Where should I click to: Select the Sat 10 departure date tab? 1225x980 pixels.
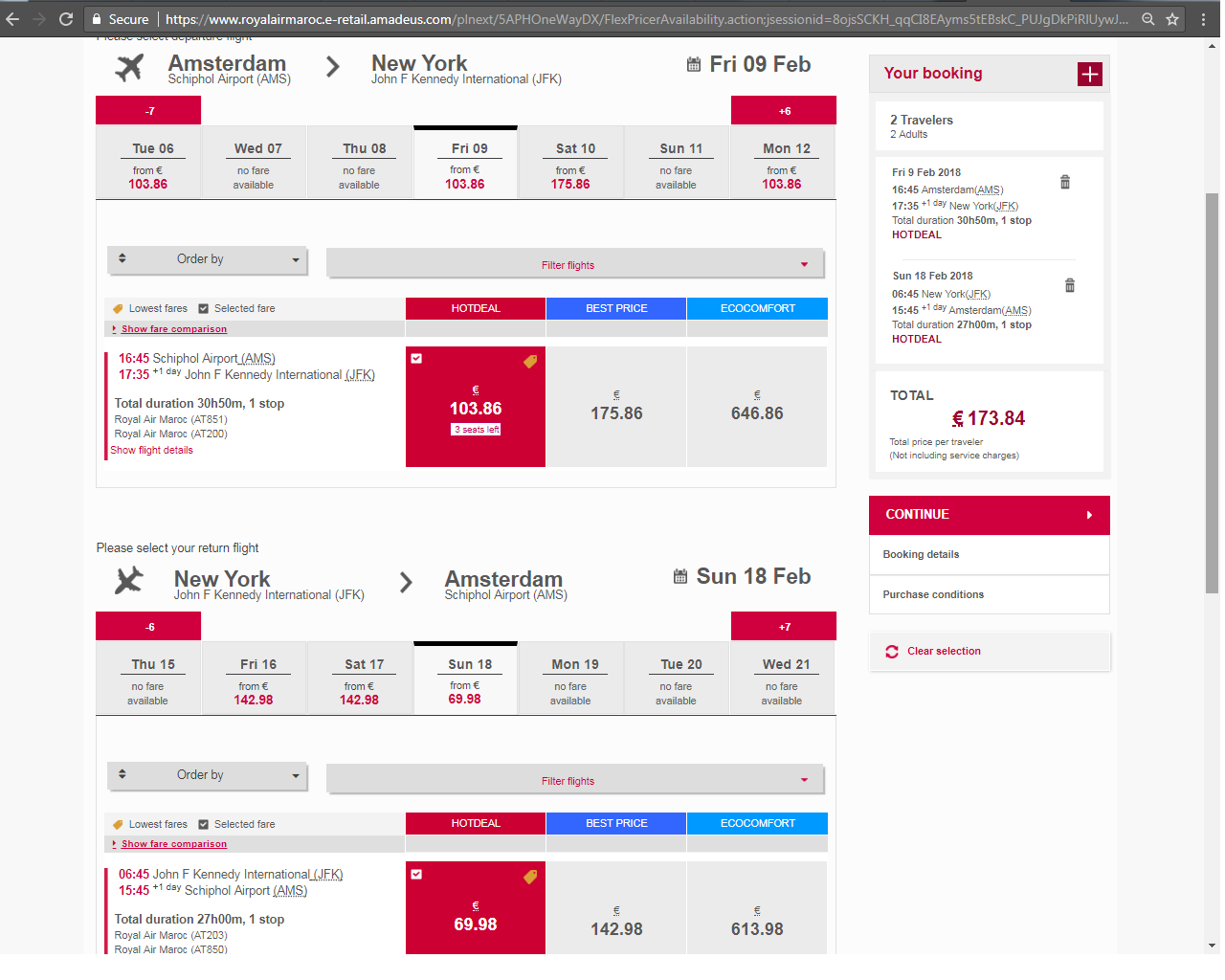pos(571,163)
